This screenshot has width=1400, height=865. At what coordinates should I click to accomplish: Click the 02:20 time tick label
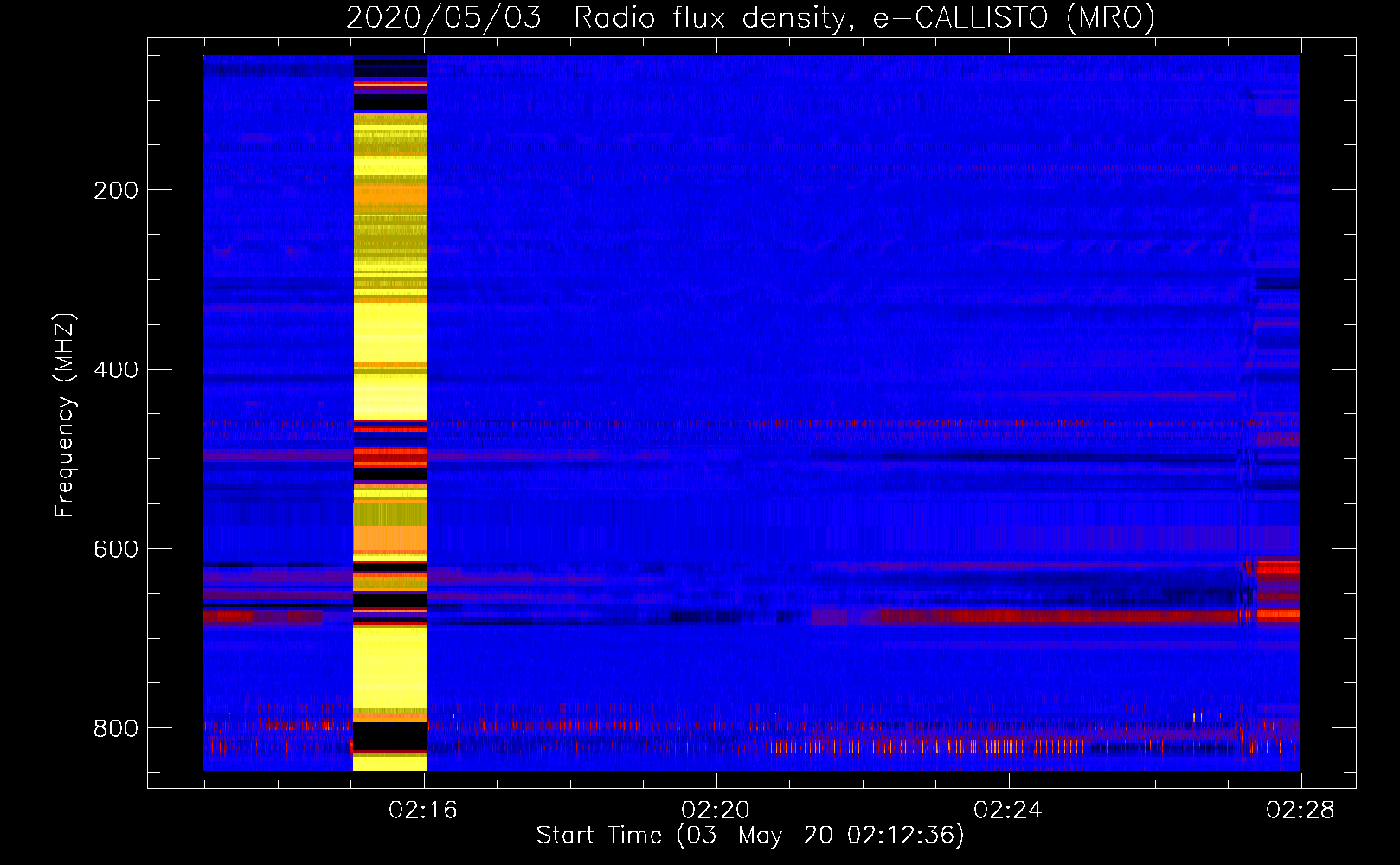coord(716,810)
